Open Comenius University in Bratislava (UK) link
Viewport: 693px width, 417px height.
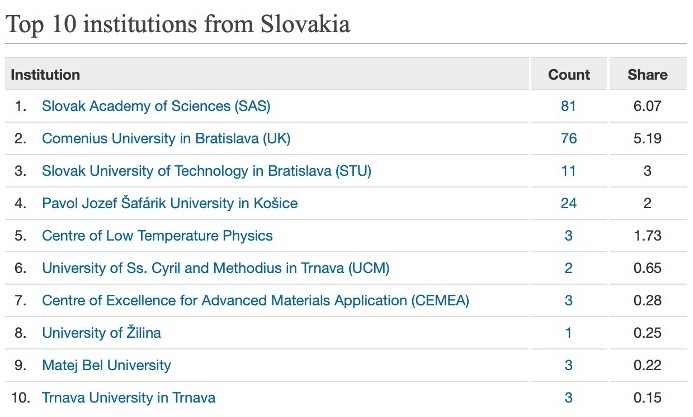click(166, 138)
